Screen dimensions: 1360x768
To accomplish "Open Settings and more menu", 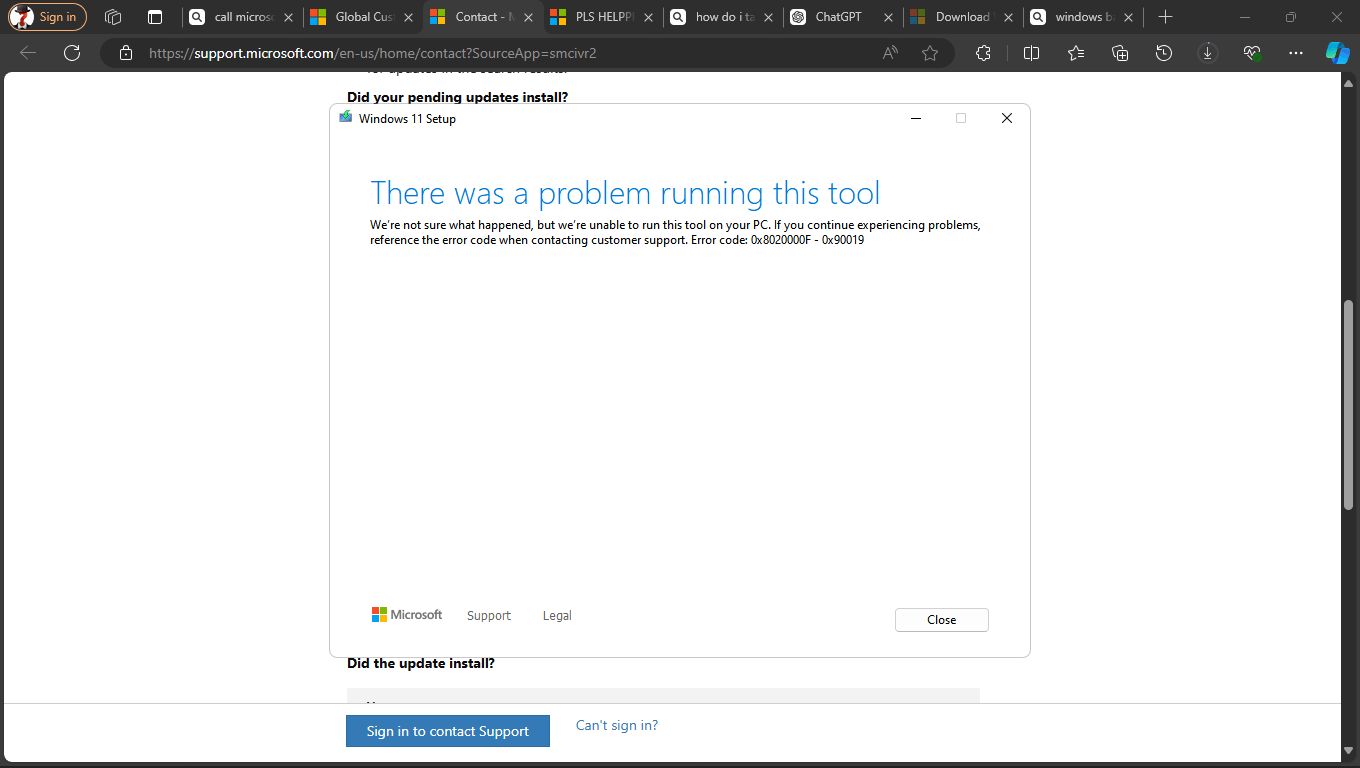I will point(1296,53).
